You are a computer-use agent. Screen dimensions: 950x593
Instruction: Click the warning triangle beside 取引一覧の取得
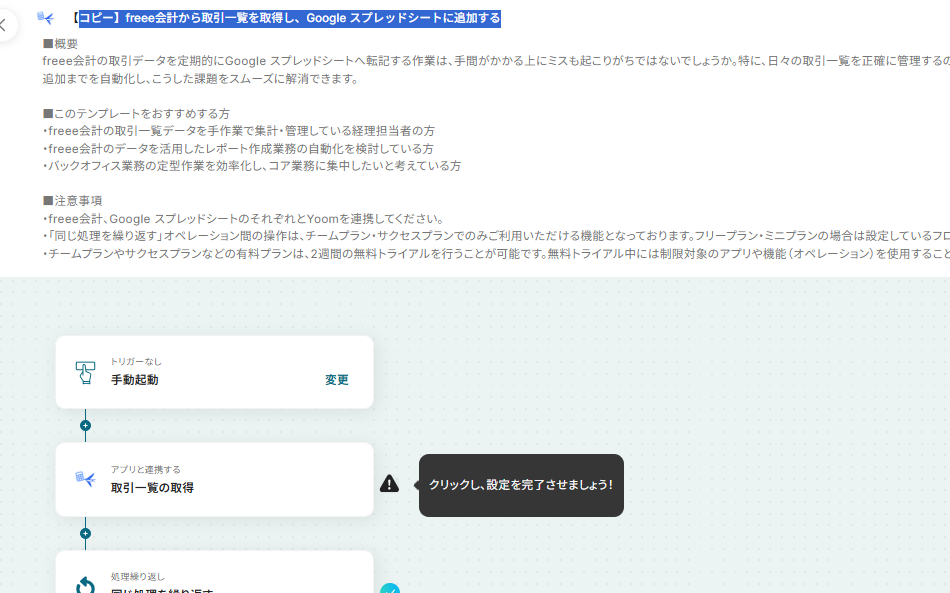click(x=390, y=483)
